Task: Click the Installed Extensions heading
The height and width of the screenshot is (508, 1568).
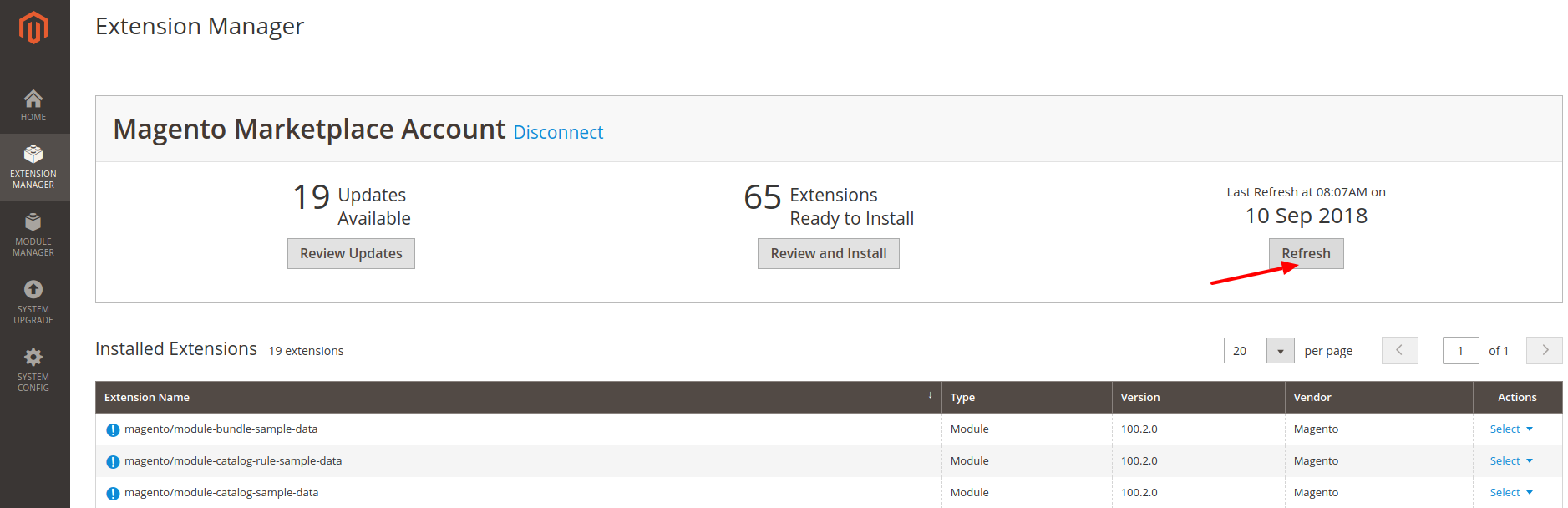Action: tap(176, 348)
